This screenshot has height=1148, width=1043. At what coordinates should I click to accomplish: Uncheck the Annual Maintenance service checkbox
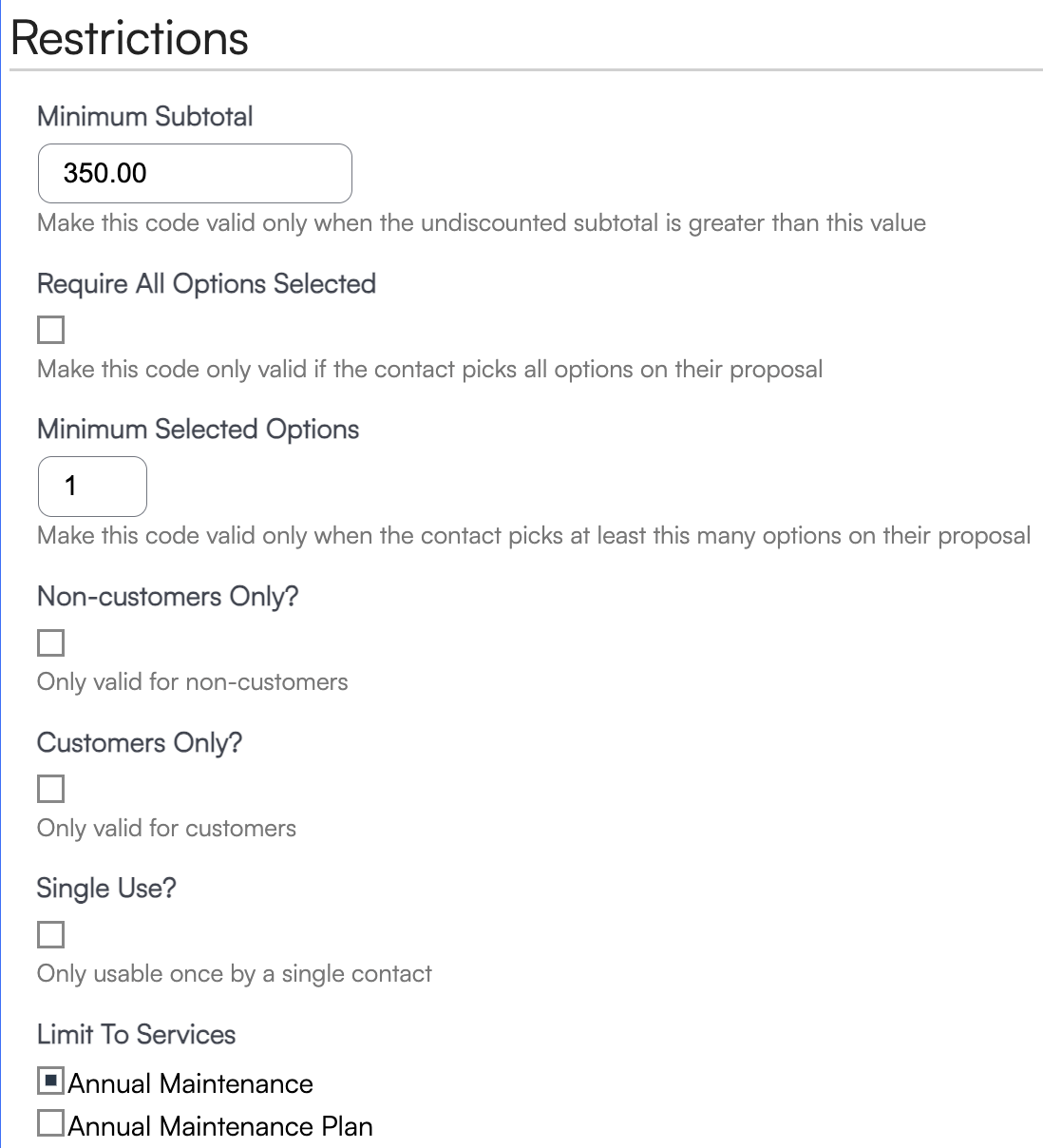tap(51, 1081)
